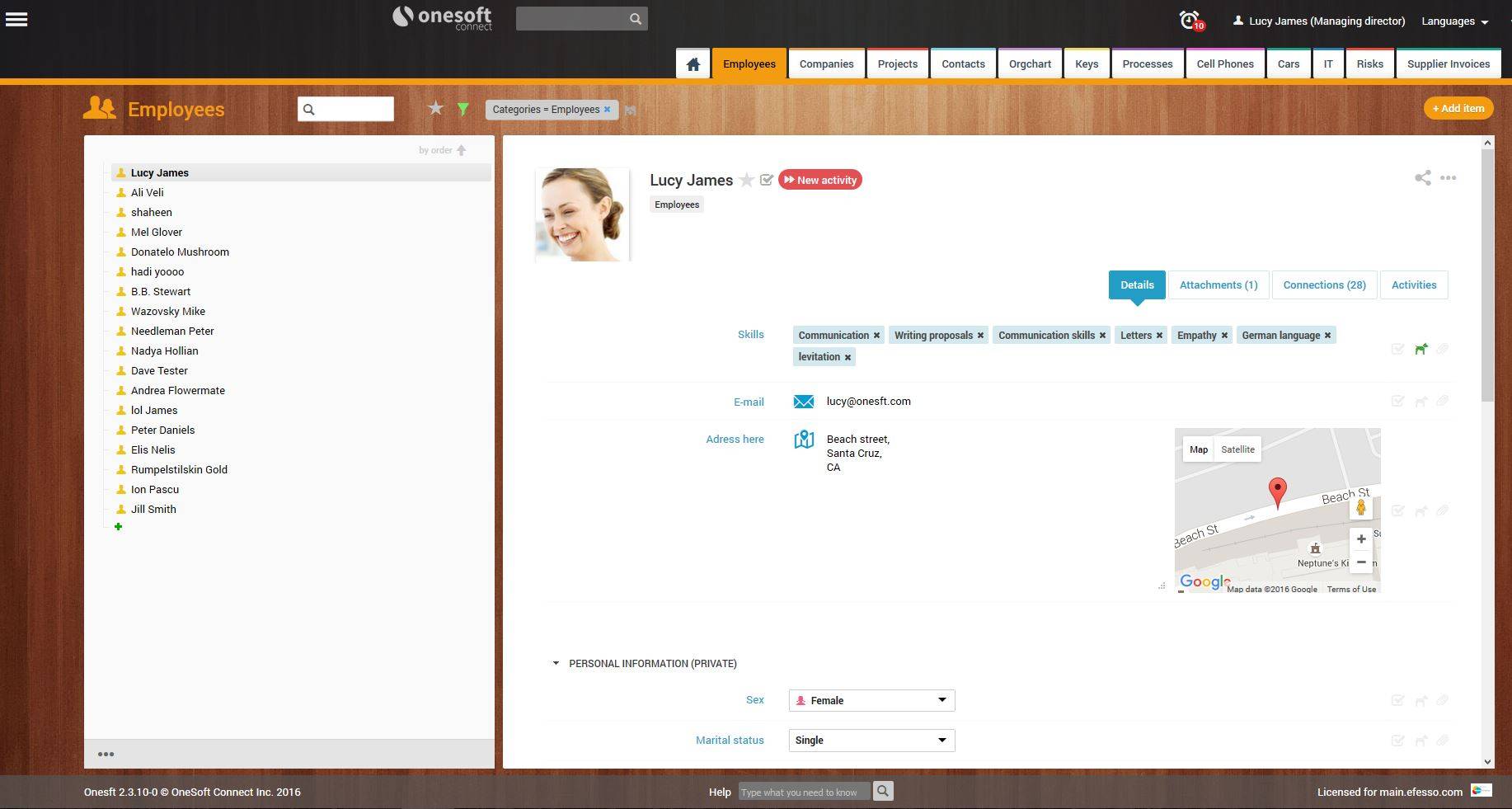Switch map to Satellite view
The height and width of the screenshot is (809, 1512).
[1237, 449]
